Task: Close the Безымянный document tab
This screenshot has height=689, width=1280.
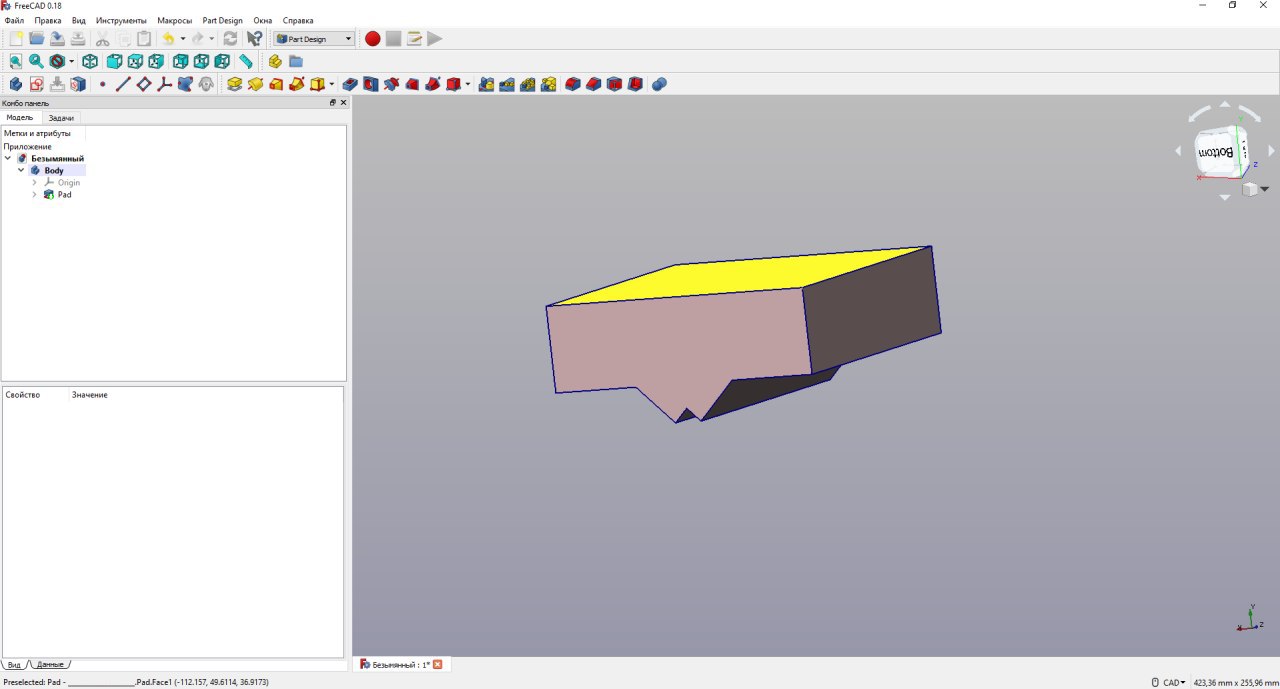Action: (437, 664)
